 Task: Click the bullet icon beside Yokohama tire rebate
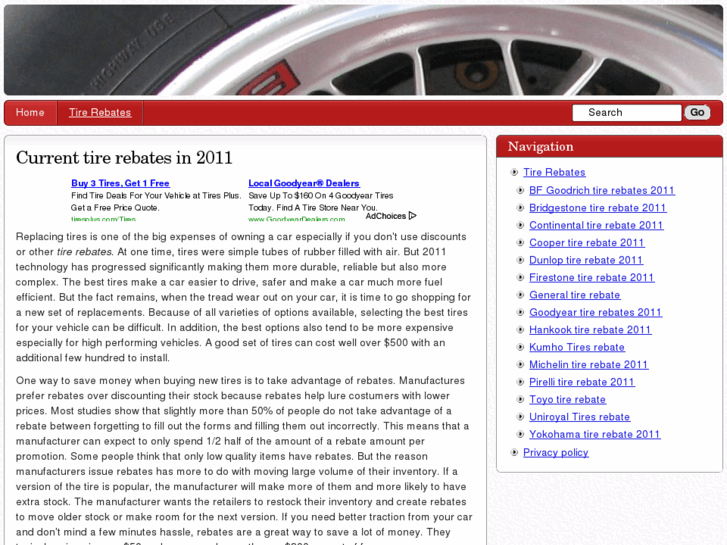click(x=520, y=434)
